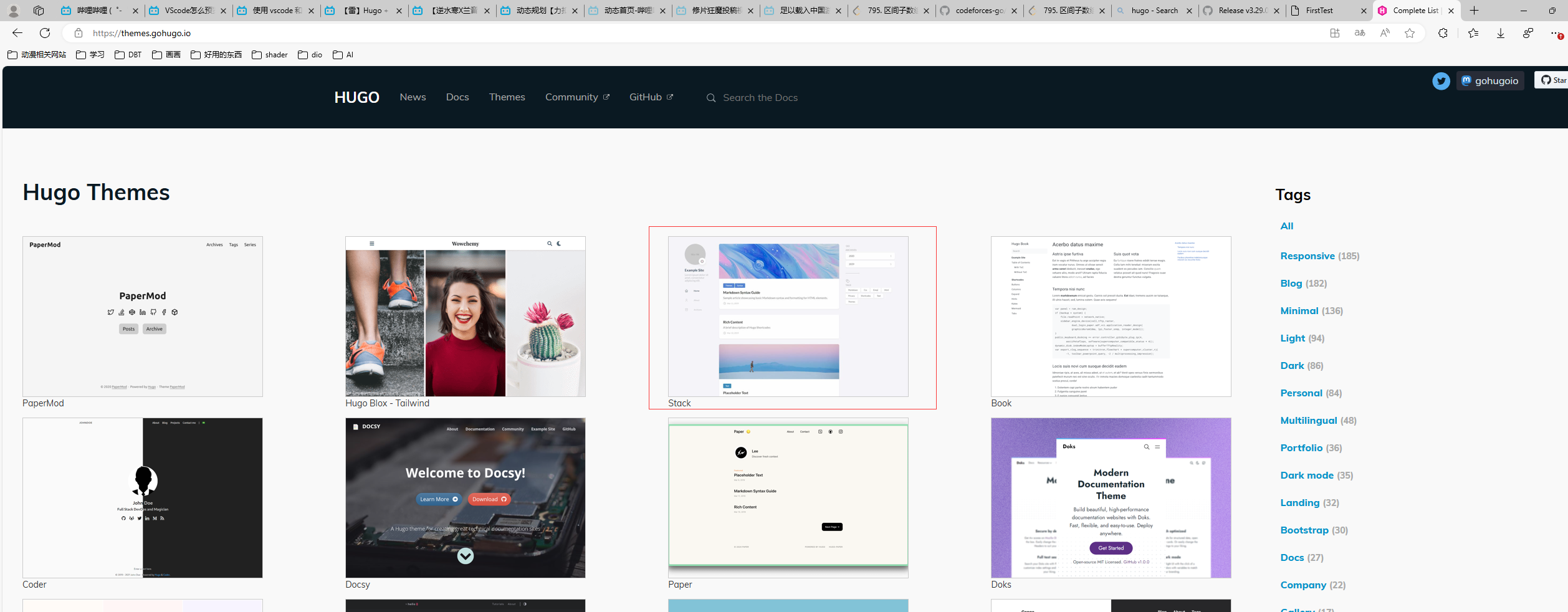Screen dimensions: 1568x612
Task: Add page to favorites with star icon
Action: 1409,33
